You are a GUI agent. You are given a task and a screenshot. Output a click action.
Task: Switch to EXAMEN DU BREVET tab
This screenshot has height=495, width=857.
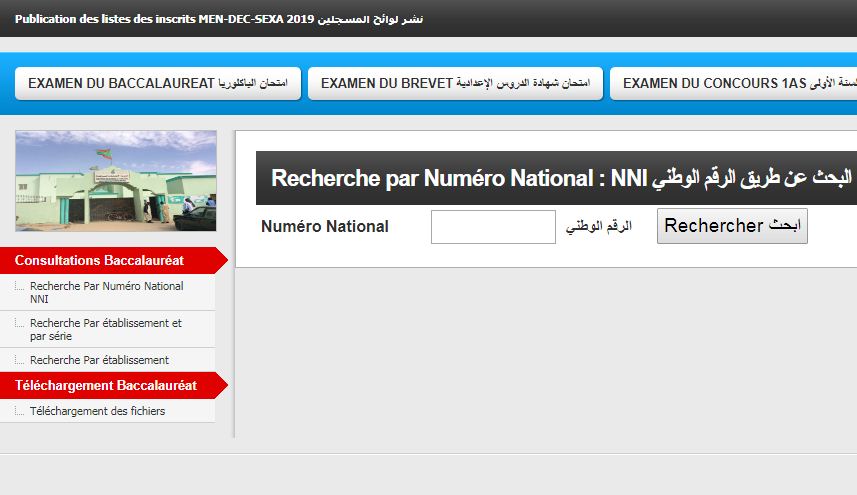click(455, 84)
